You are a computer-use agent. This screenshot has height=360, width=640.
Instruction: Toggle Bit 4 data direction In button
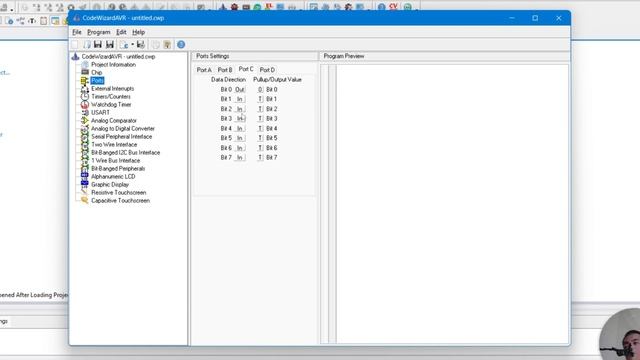click(x=240, y=128)
